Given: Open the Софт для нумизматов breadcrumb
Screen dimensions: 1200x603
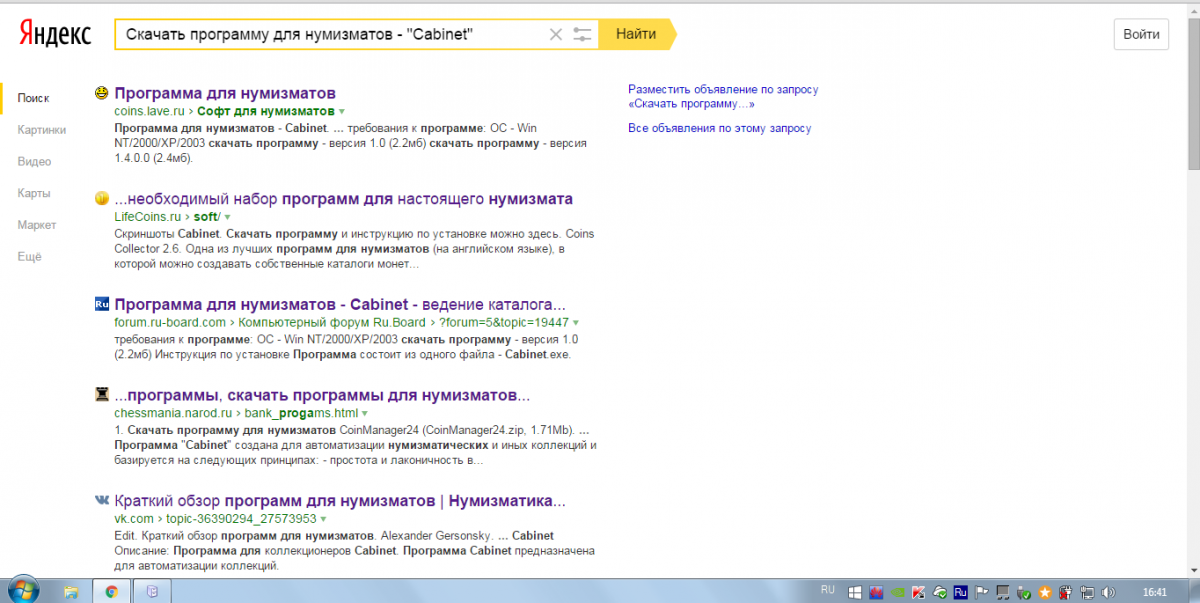Looking at the screenshot, I should point(265,111).
